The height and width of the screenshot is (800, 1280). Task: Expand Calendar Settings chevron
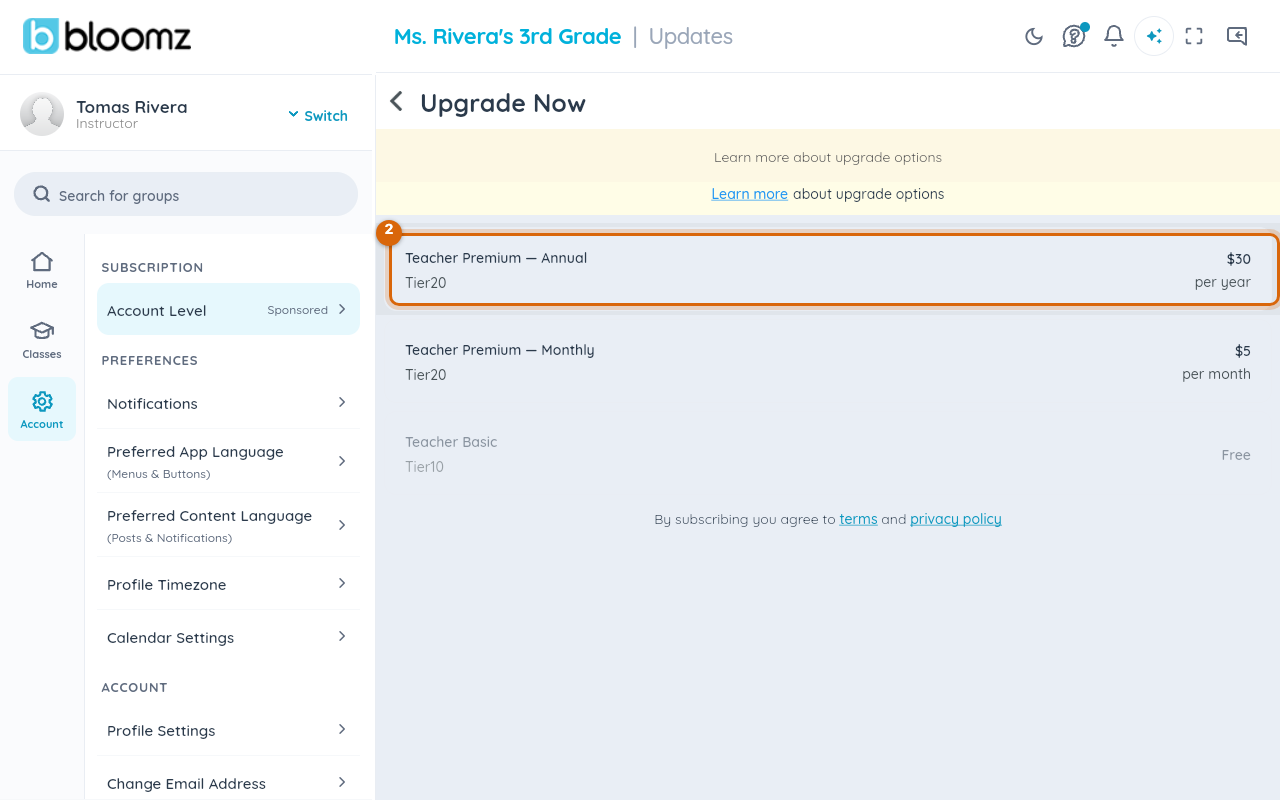[x=342, y=636]
